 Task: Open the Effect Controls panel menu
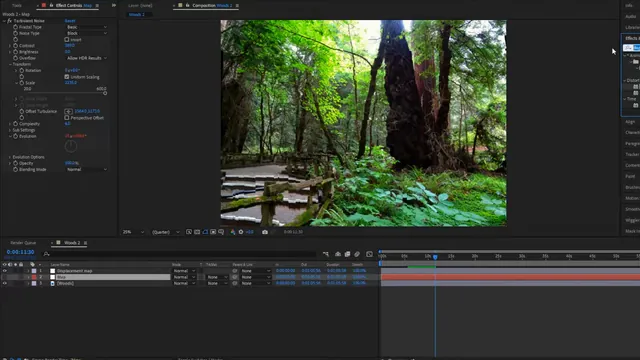click(97, 5)
